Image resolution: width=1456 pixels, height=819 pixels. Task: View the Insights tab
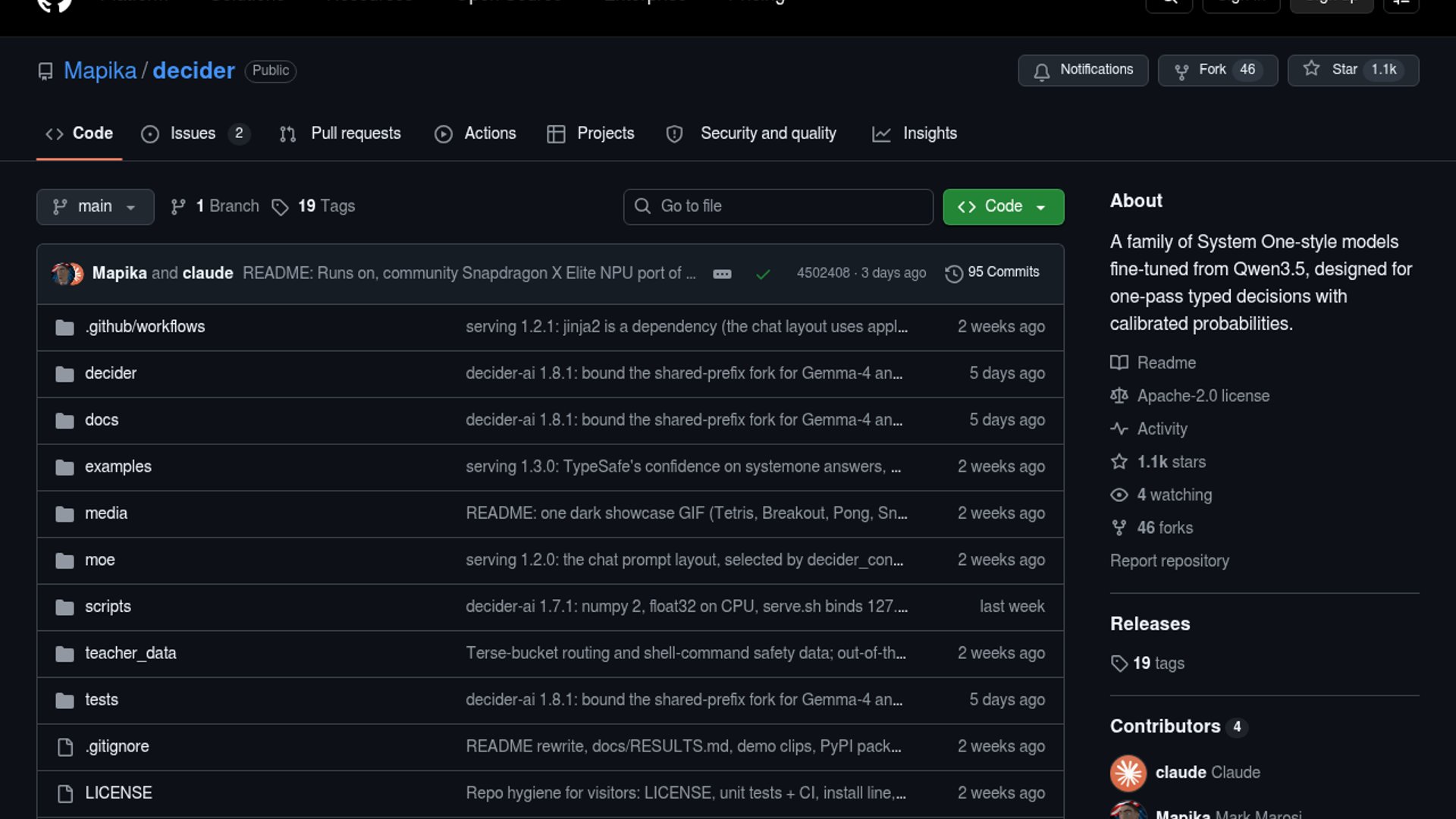coord(915,133)
